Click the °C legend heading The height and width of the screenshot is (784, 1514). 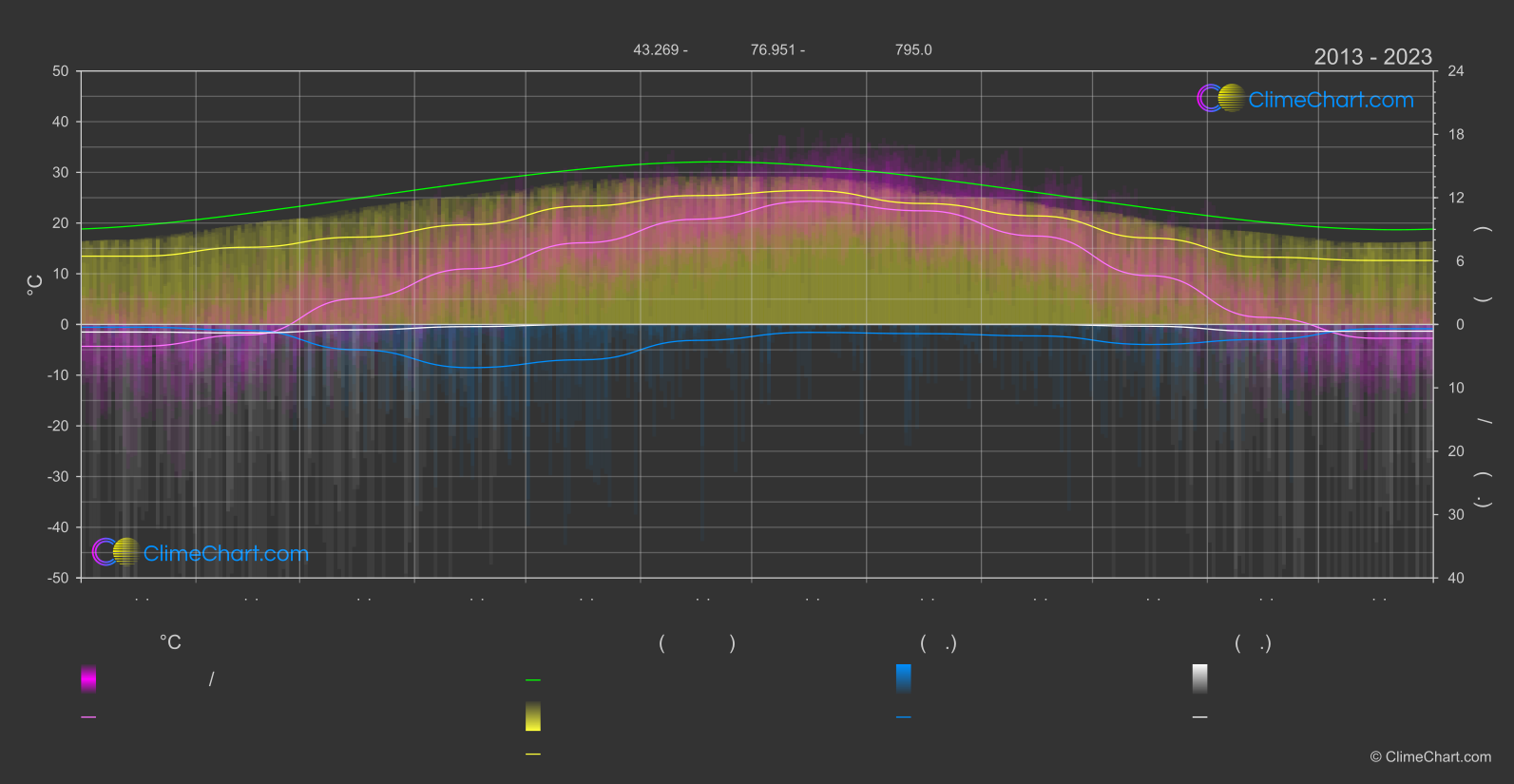coord(170,642)
